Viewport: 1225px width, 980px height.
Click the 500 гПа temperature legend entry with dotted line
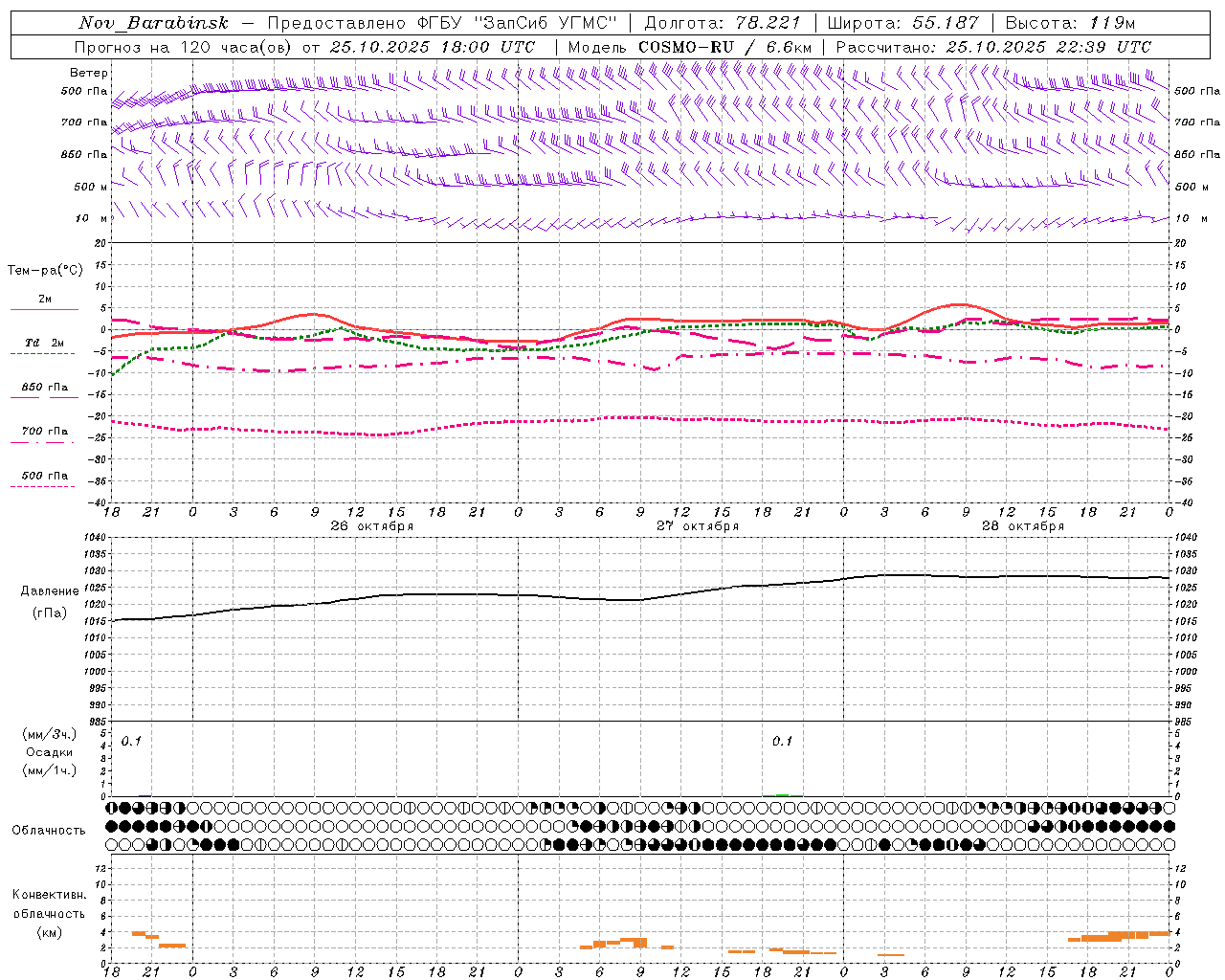pyautogui.click(x=45, y=476)
